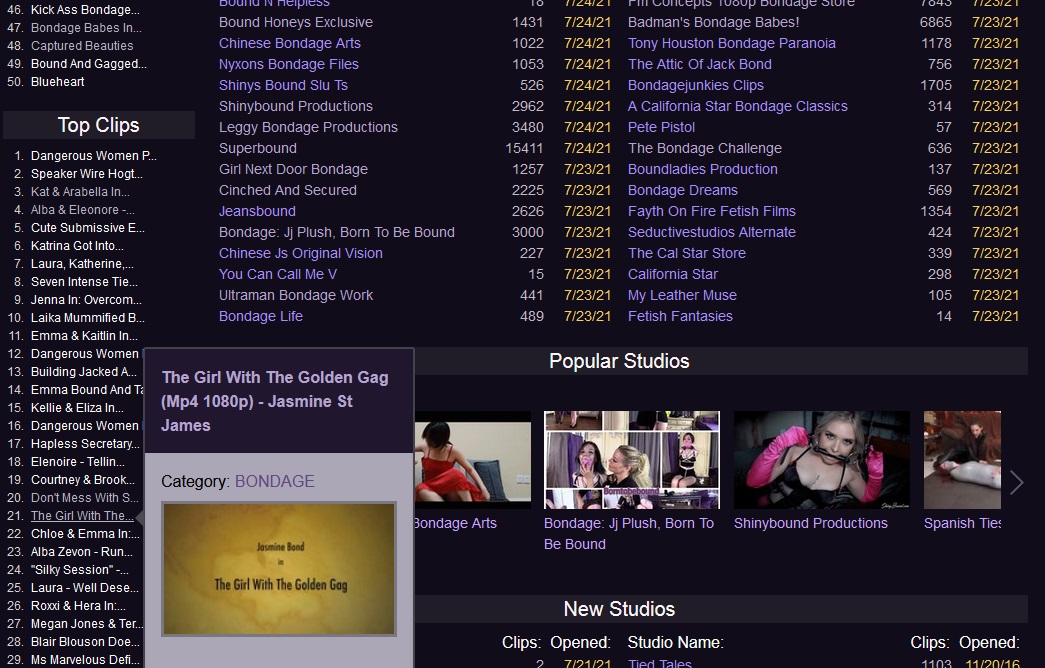Open the Superbound studio row

click(258, 148)
